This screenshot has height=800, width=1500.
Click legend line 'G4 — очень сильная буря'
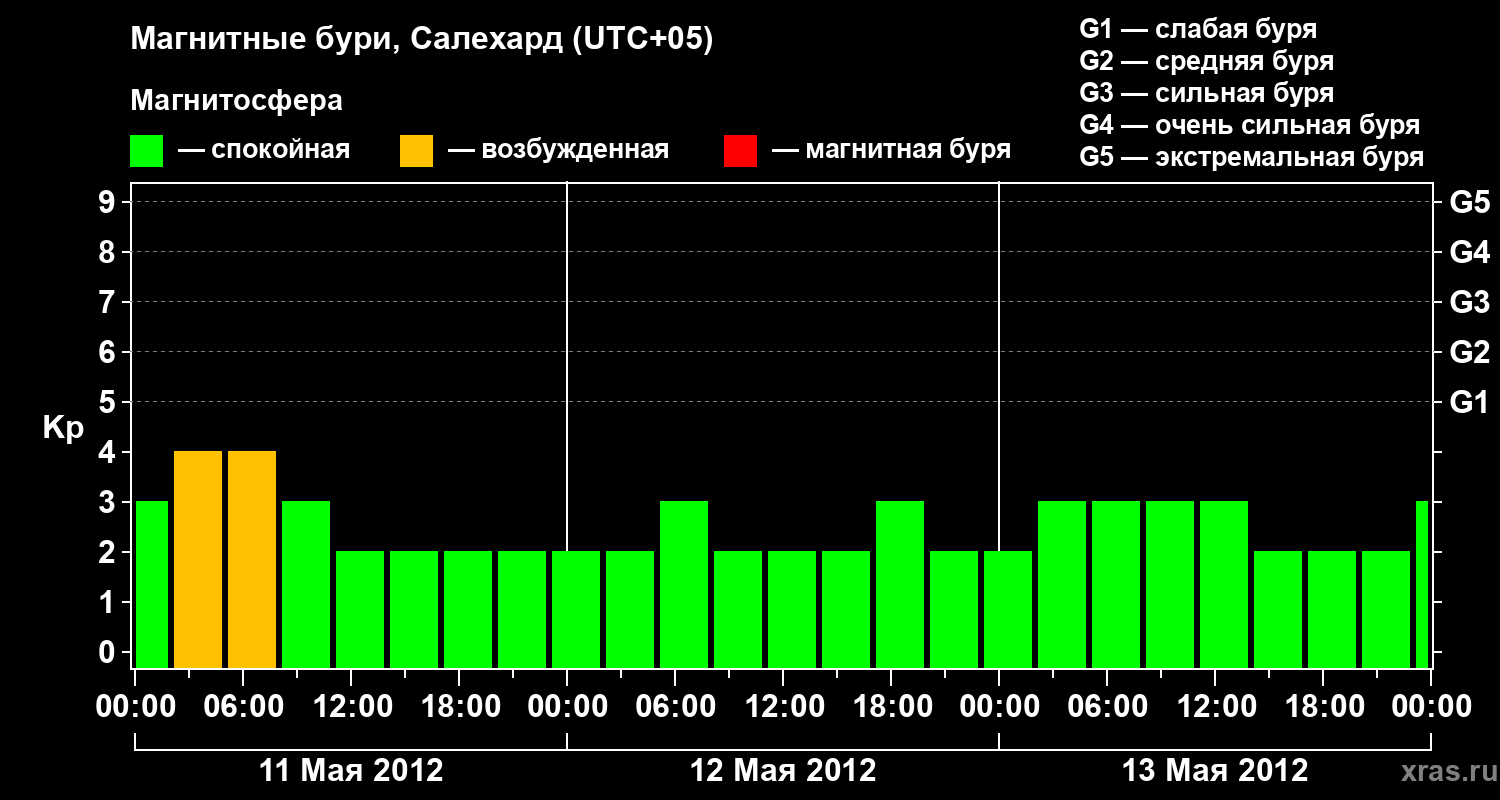click(x=1249, y=125)
